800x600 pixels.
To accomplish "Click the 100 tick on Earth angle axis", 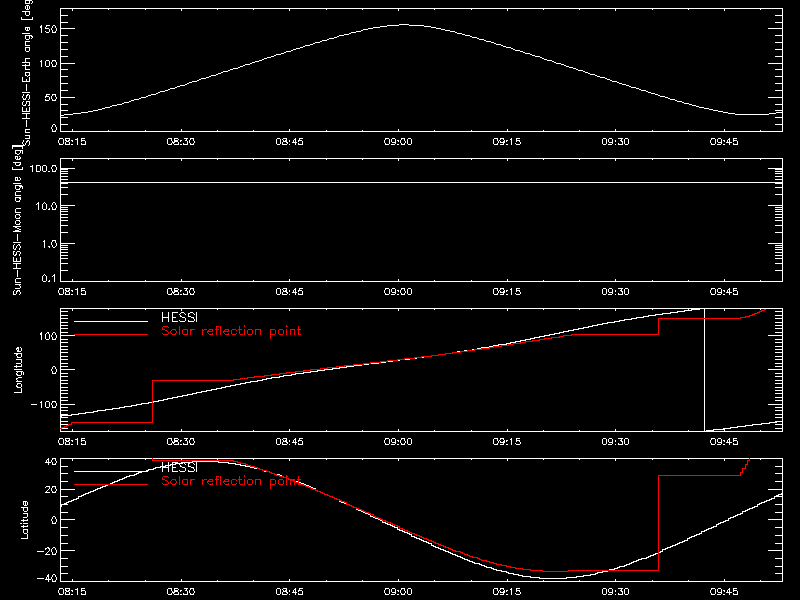I will tap(47, 63).
